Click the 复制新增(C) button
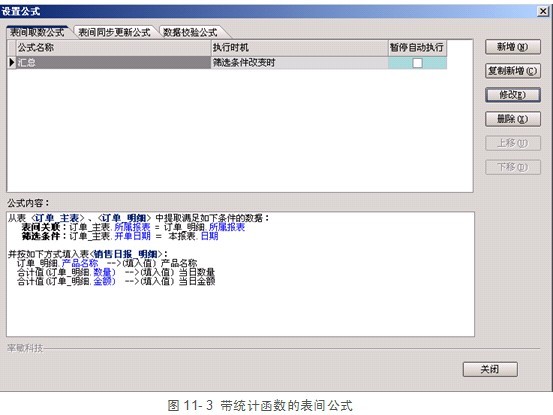553x415 pixels. [x=512, y=71]
